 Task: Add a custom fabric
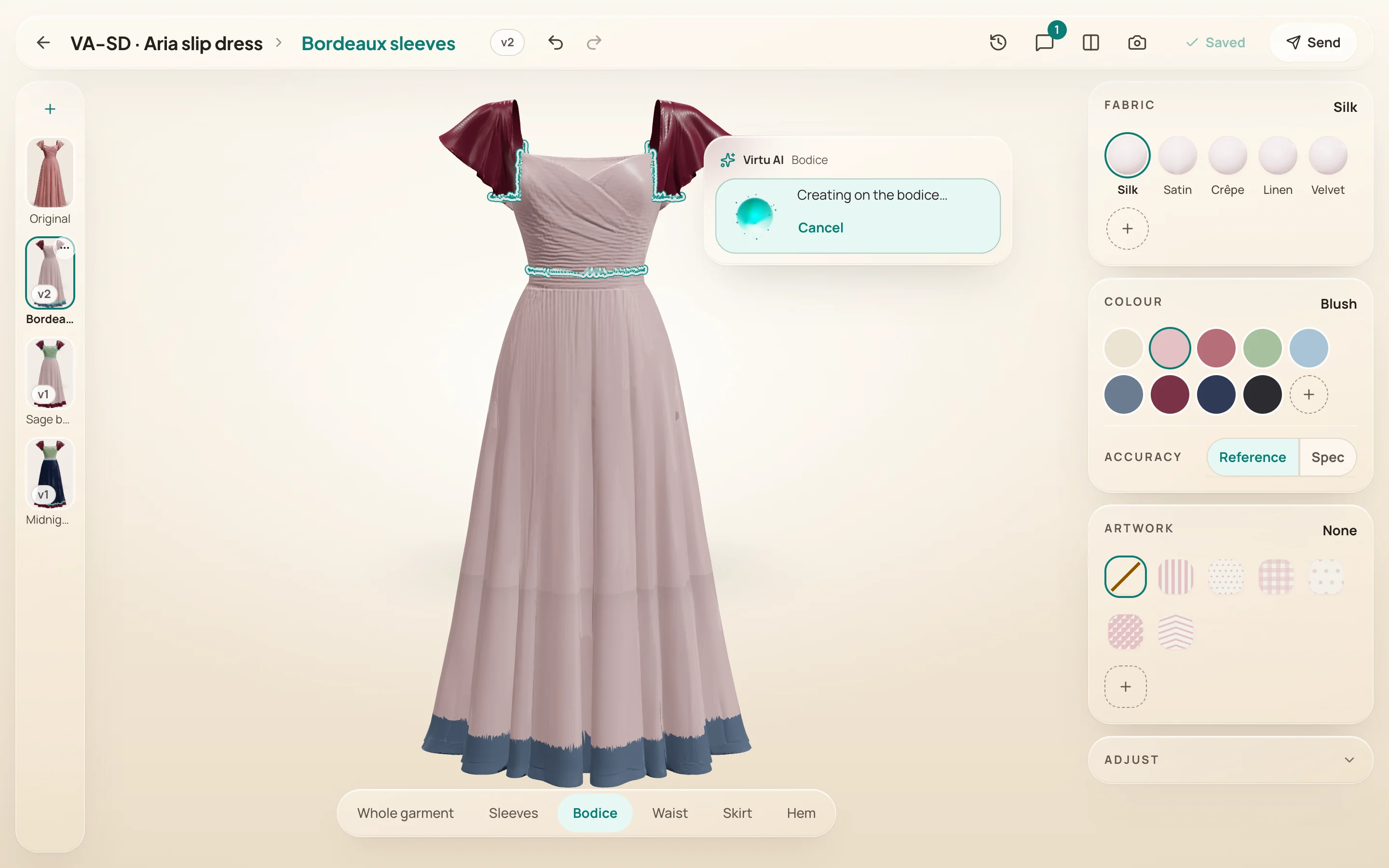coord(1127,229)
